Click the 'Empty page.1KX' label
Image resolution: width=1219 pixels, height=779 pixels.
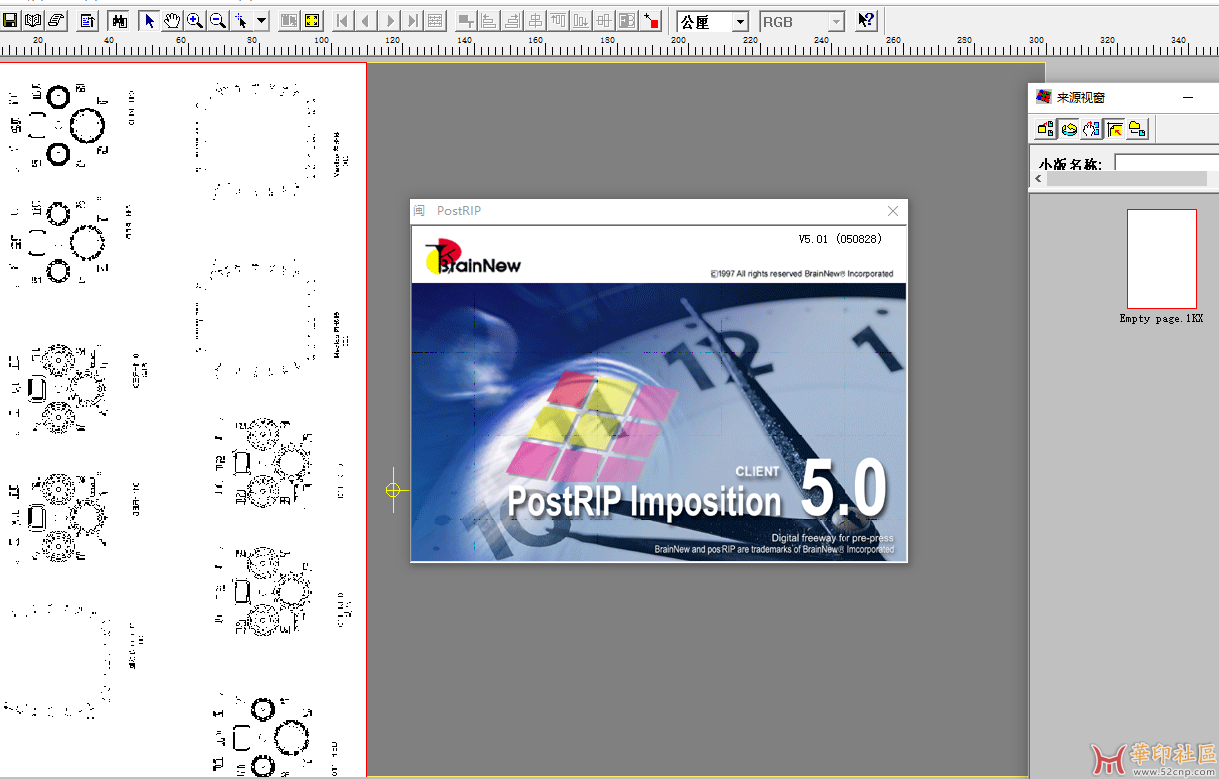coord(1161,319)
